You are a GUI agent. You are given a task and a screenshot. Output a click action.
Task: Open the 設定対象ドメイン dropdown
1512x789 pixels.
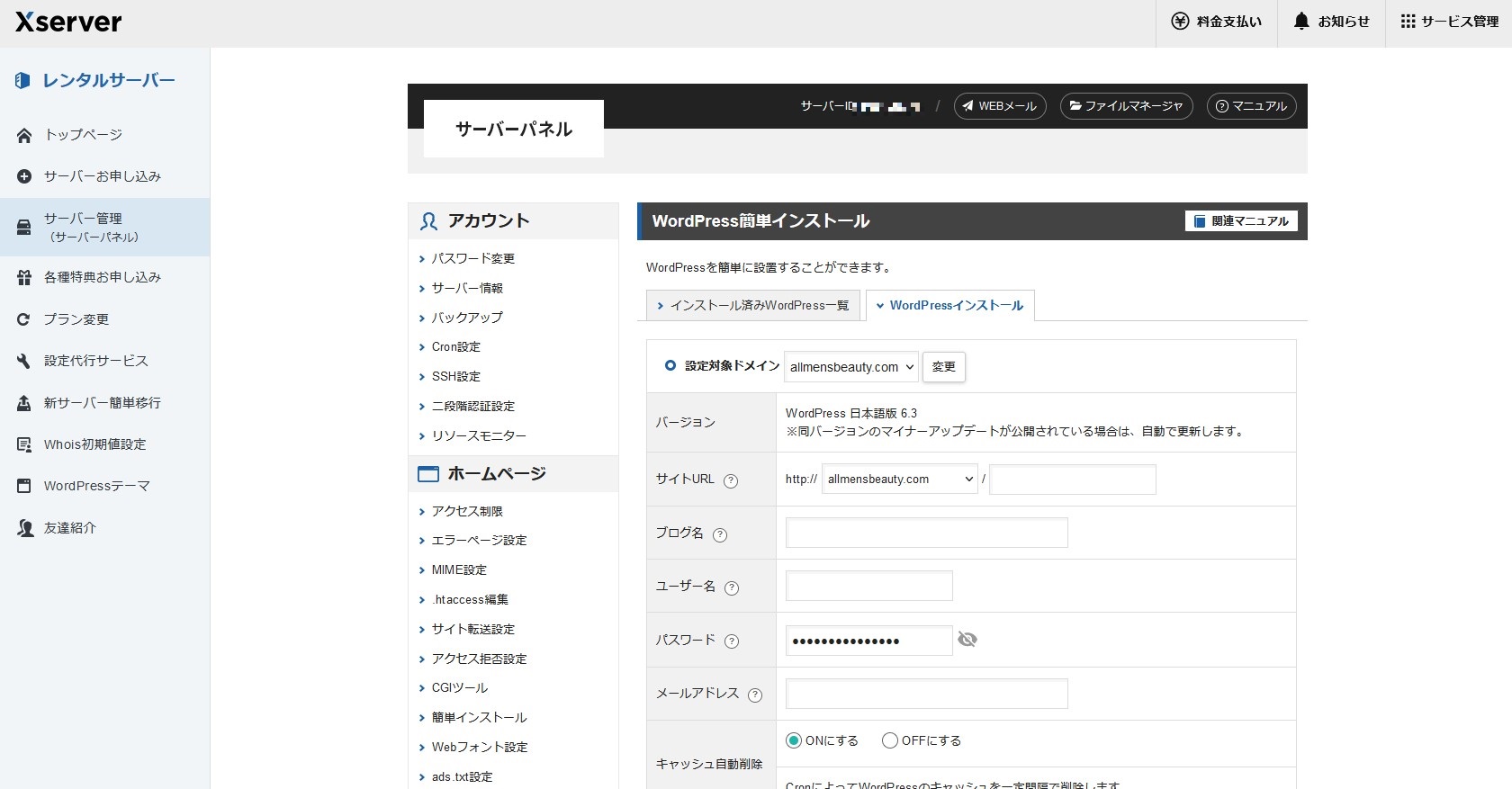pos(850,367)
